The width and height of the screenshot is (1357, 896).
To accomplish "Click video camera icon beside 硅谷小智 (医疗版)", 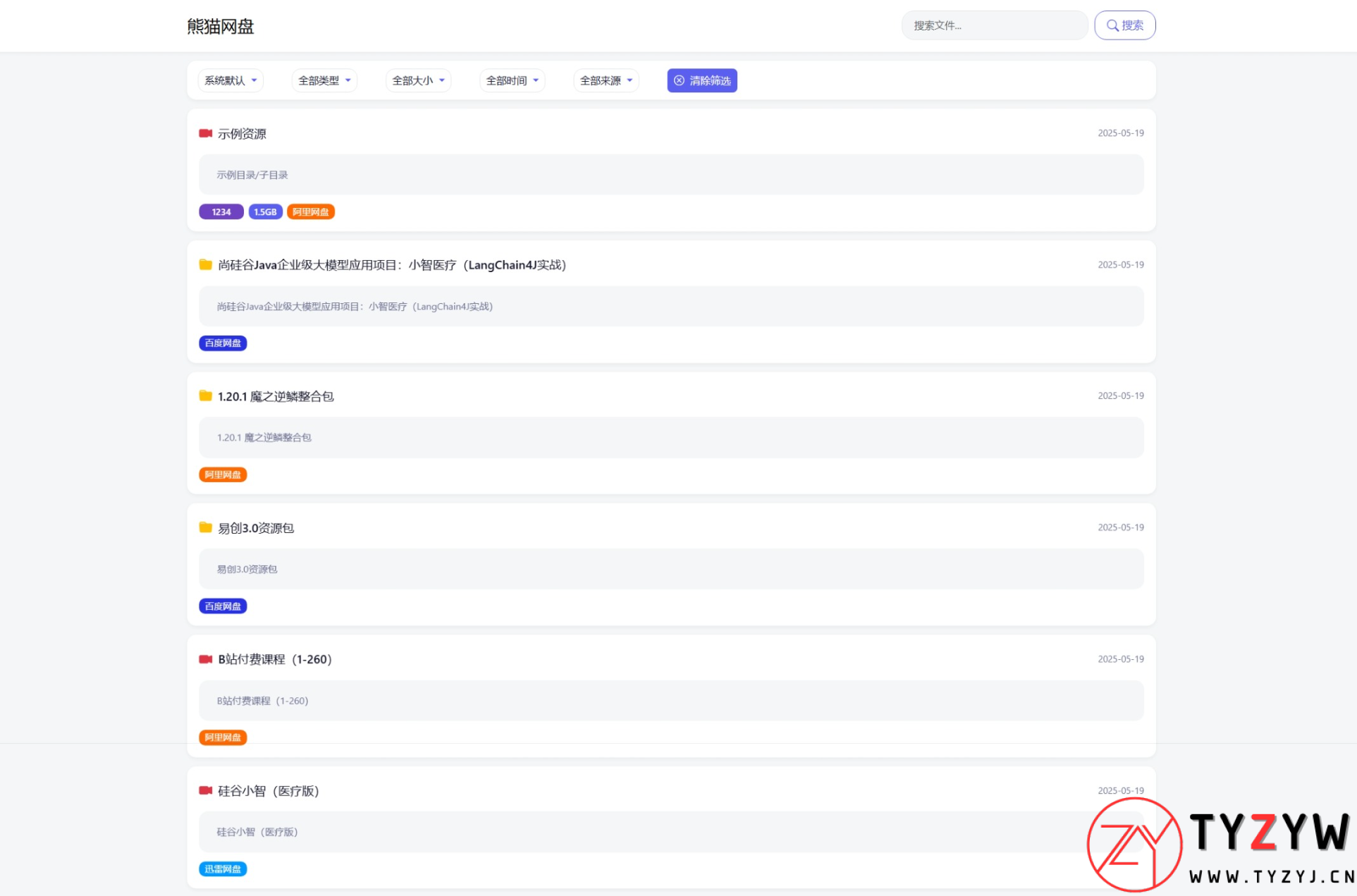I will pyautogui.click(x=205, y=790).
